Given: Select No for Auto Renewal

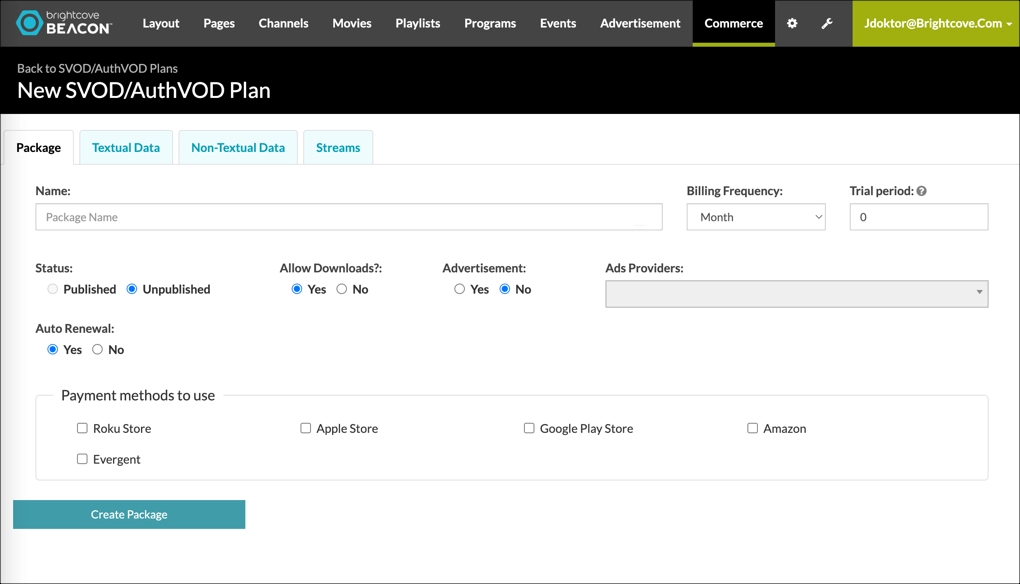Looking at the screenshot, I should (x=98, y=349).
